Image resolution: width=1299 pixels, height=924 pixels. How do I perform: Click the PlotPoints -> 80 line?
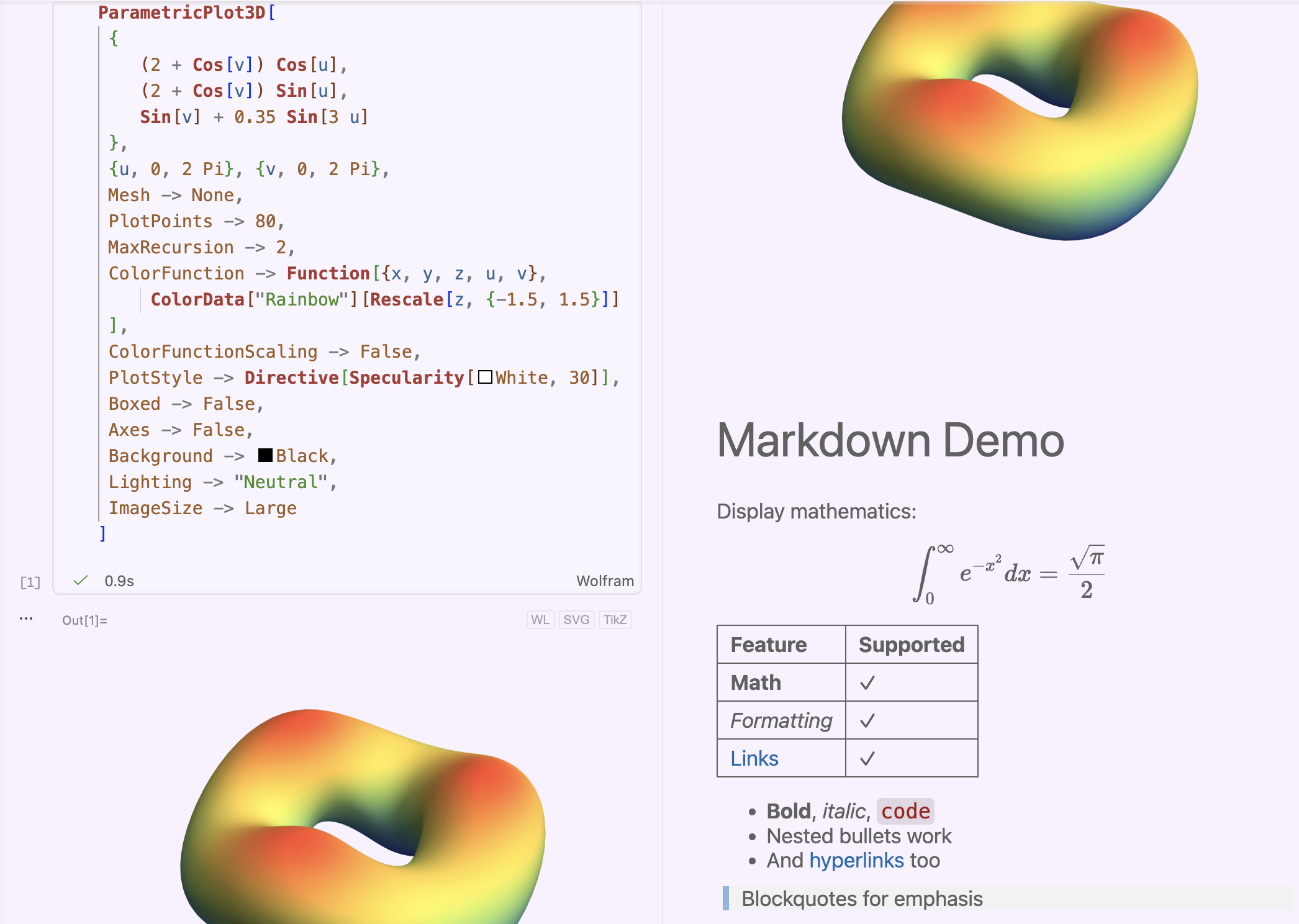tap(196, 221)
